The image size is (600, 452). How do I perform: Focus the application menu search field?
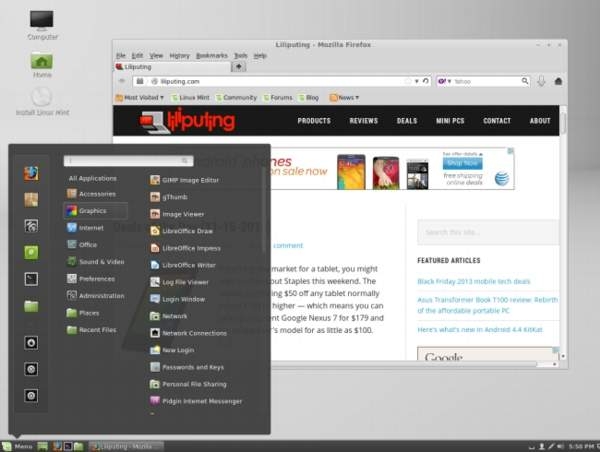click(x=129, y=161)
